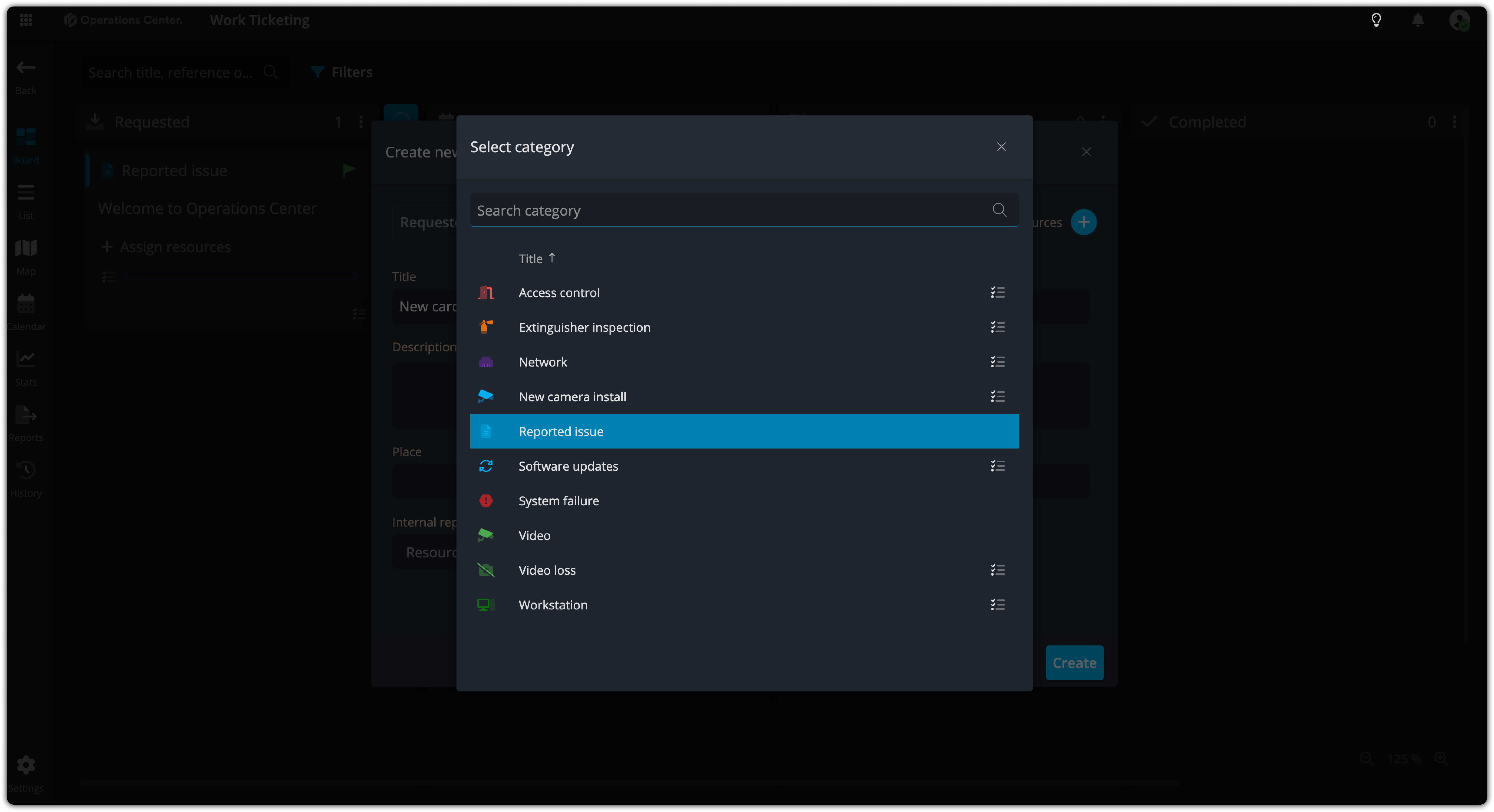
Task: Click zoom out magnifier near 125 %
Action: coord(1366,759)
